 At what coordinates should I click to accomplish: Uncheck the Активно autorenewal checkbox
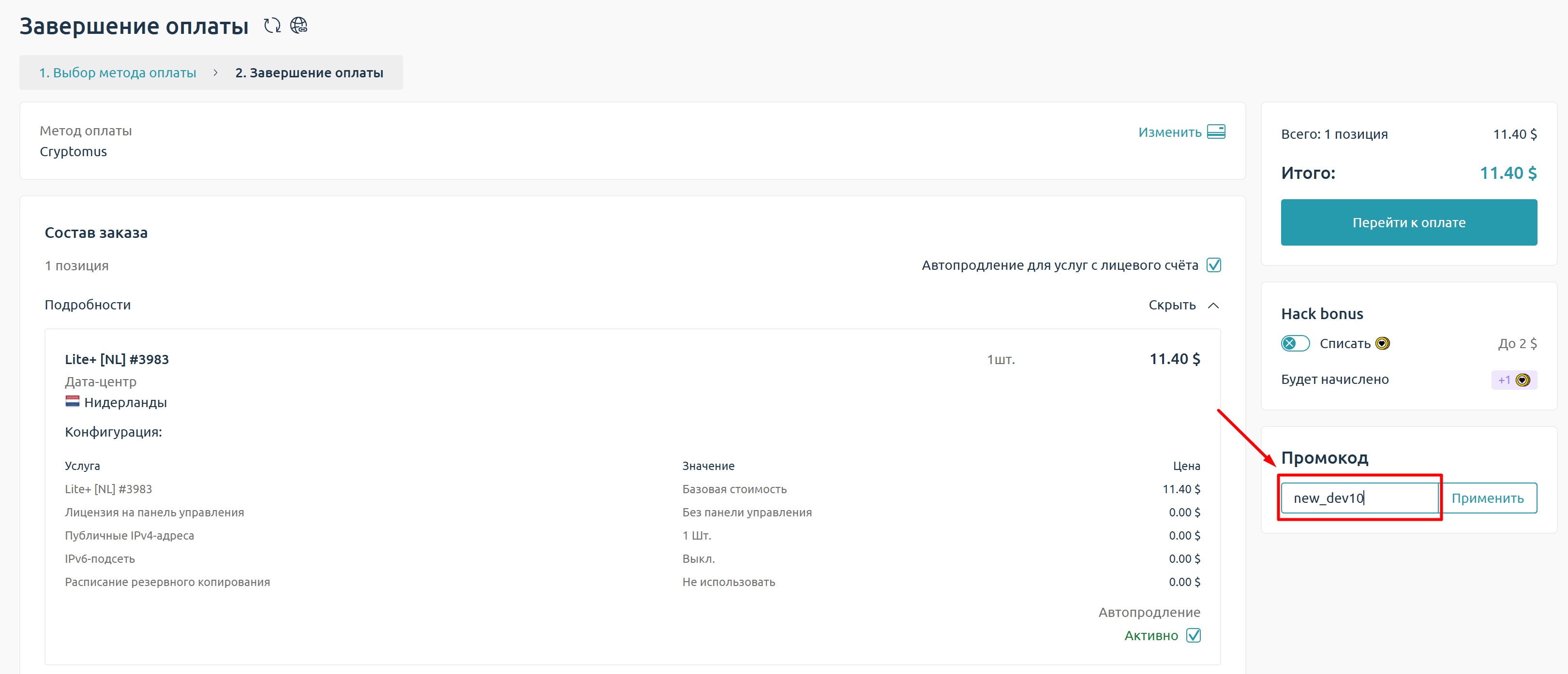pyautogui.click(x=1194, y=636)
